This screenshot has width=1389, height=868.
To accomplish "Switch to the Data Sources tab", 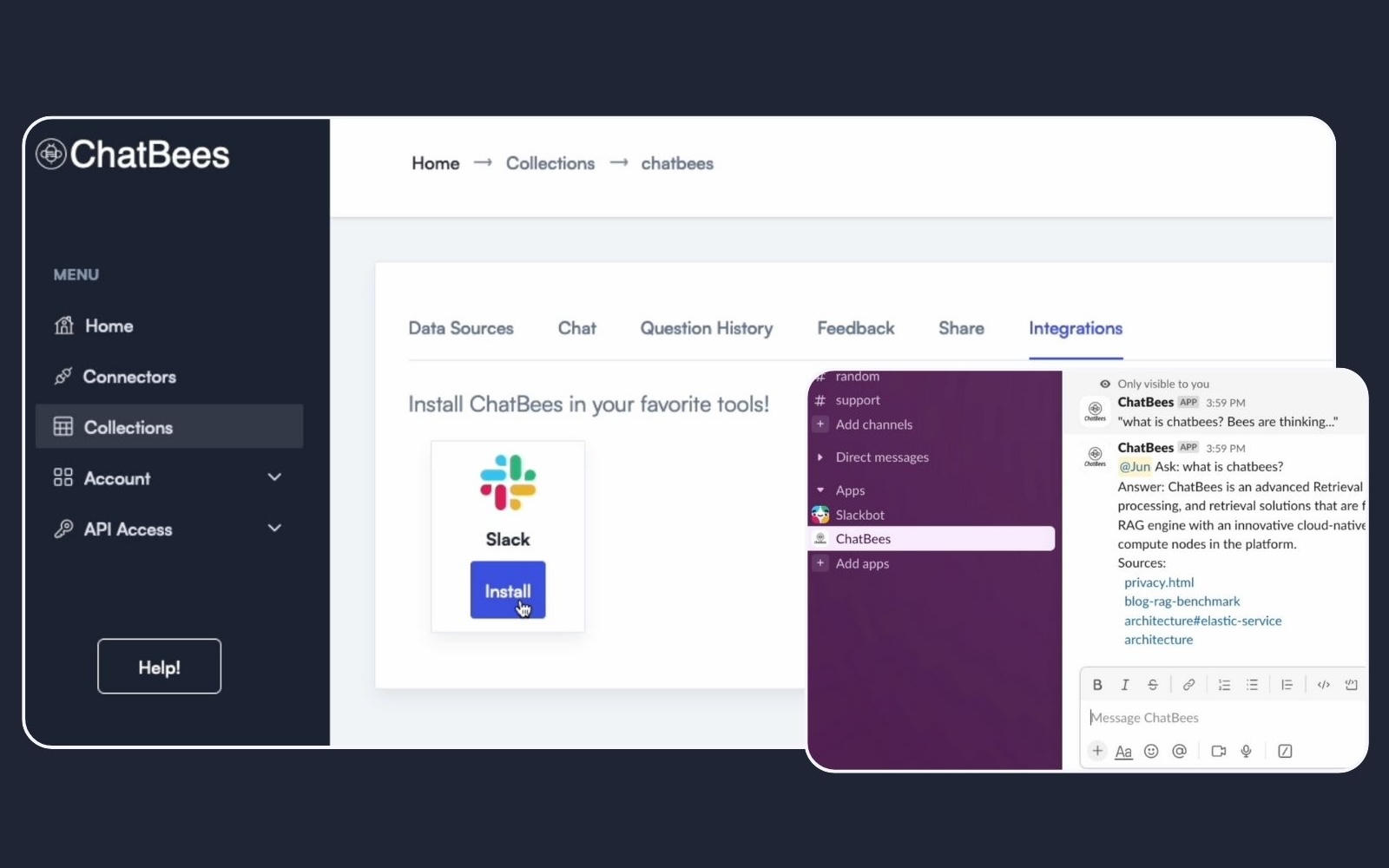I will pos(461,328).
